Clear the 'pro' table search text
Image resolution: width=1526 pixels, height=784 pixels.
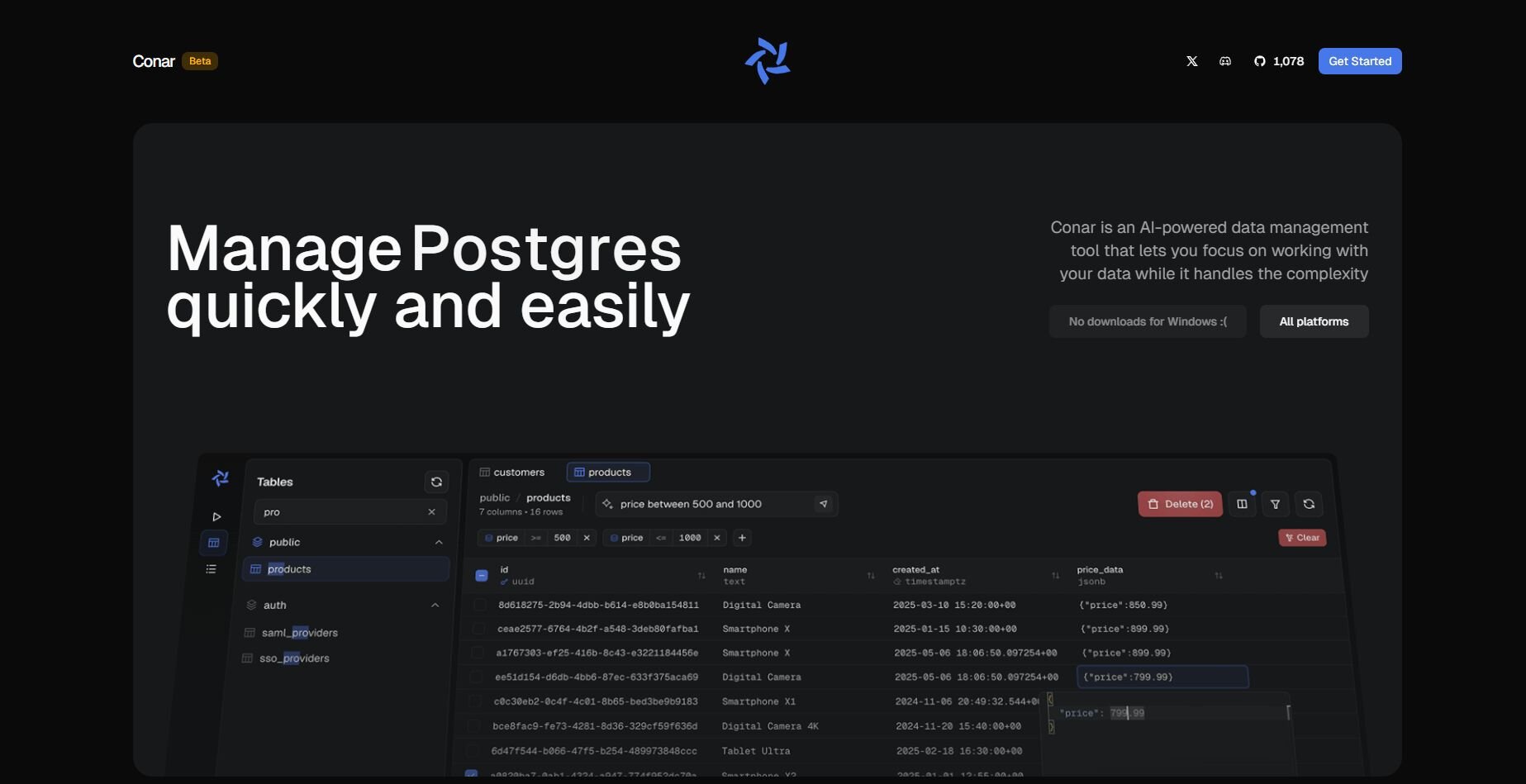coord(431,512)
